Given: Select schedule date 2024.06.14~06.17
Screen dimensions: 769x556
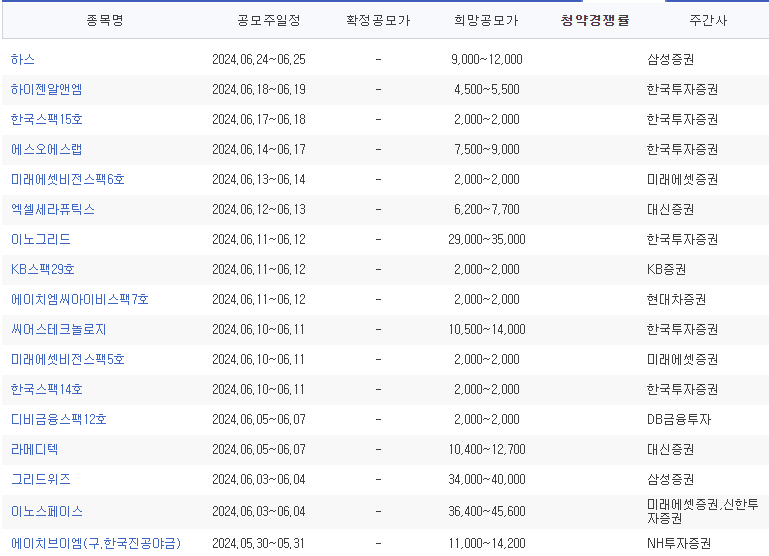Looking at the screenshot, I should click(x=259, y=149).
